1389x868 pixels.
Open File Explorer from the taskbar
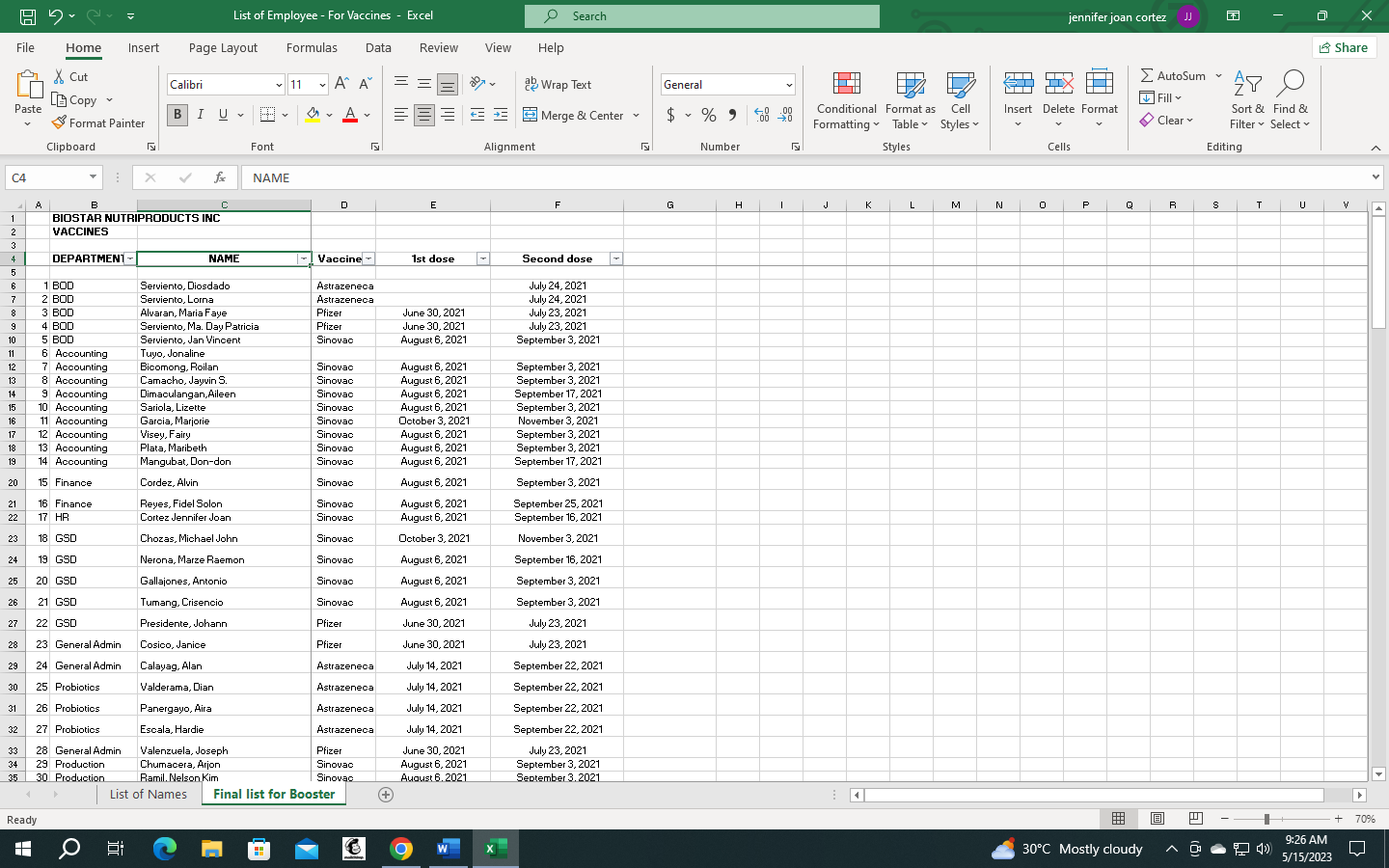(212, 849)
